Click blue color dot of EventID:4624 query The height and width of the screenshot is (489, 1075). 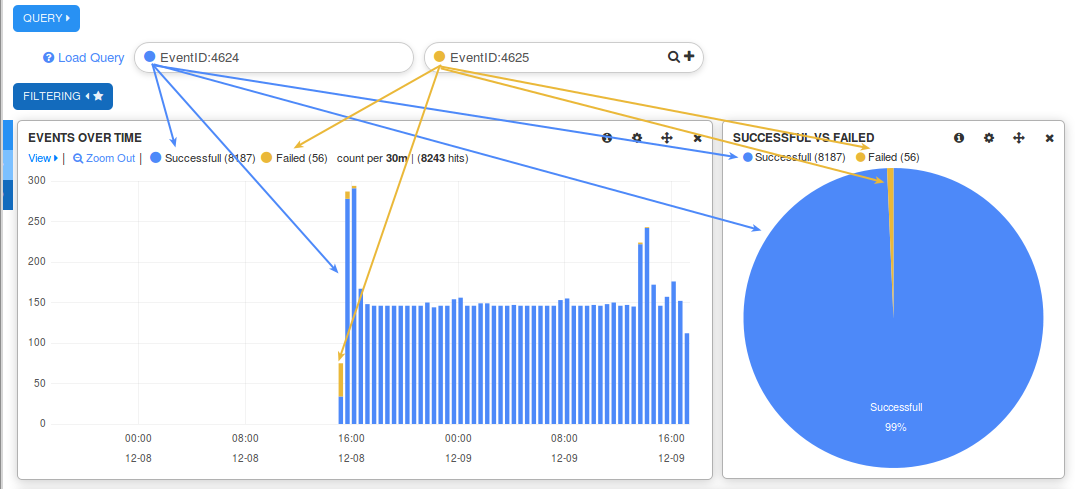pos(150,57)
